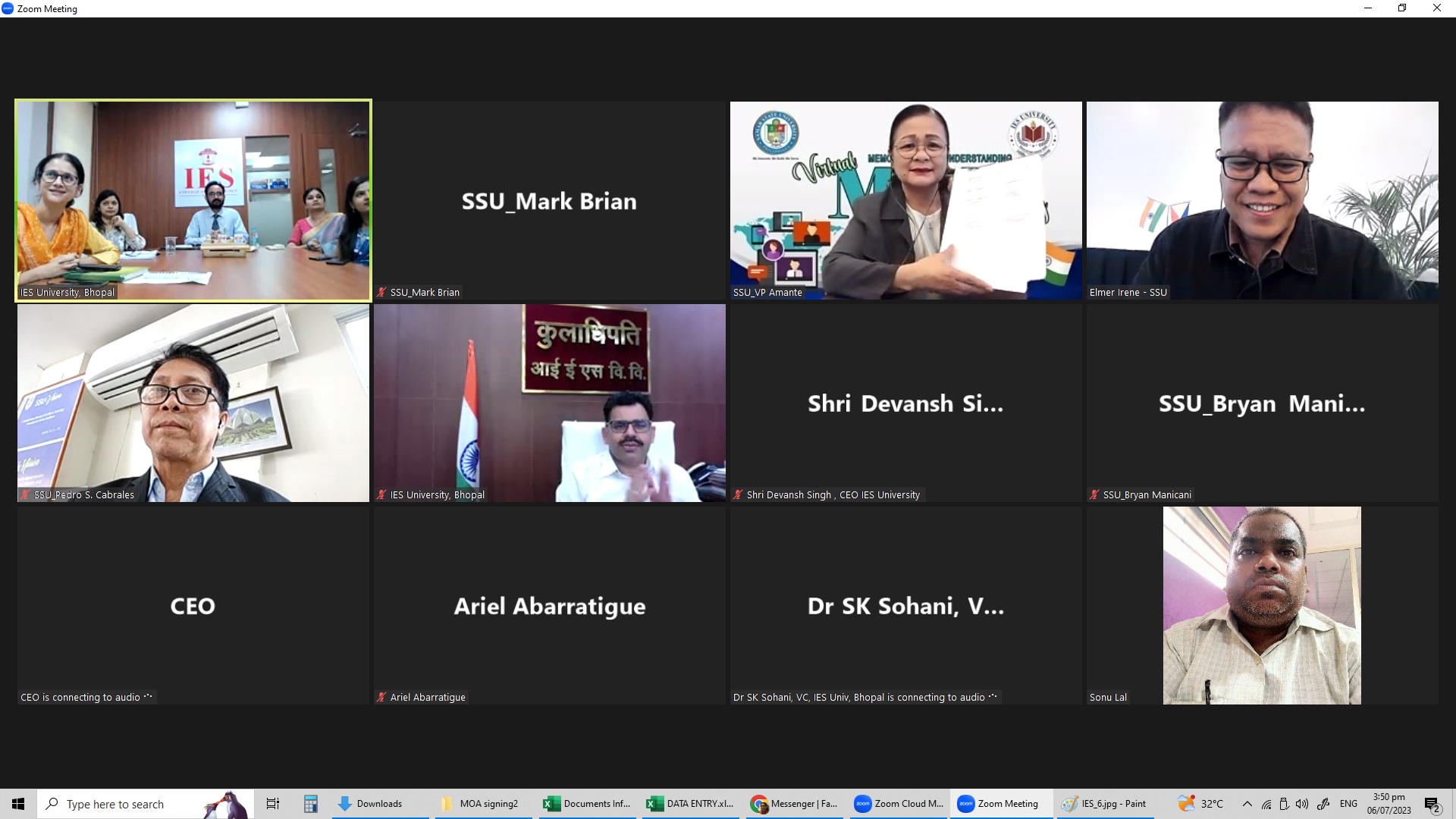Click the 32°C weather widget
1456x819 pixels.
[1200, 804]
